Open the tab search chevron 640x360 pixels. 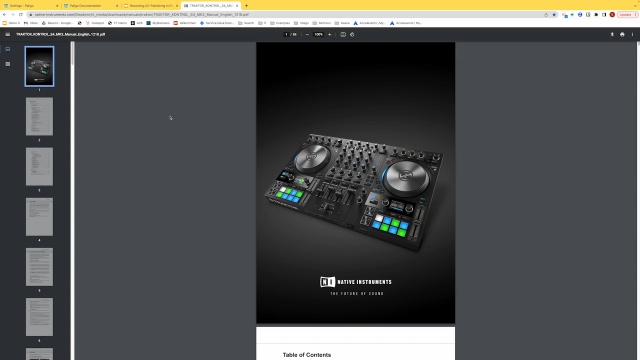[635, 6]
